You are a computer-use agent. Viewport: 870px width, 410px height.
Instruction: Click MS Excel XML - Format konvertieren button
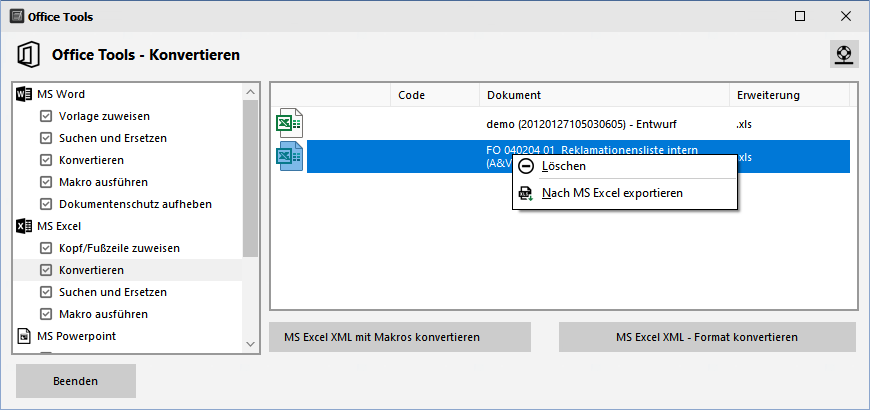click(707, 337)
